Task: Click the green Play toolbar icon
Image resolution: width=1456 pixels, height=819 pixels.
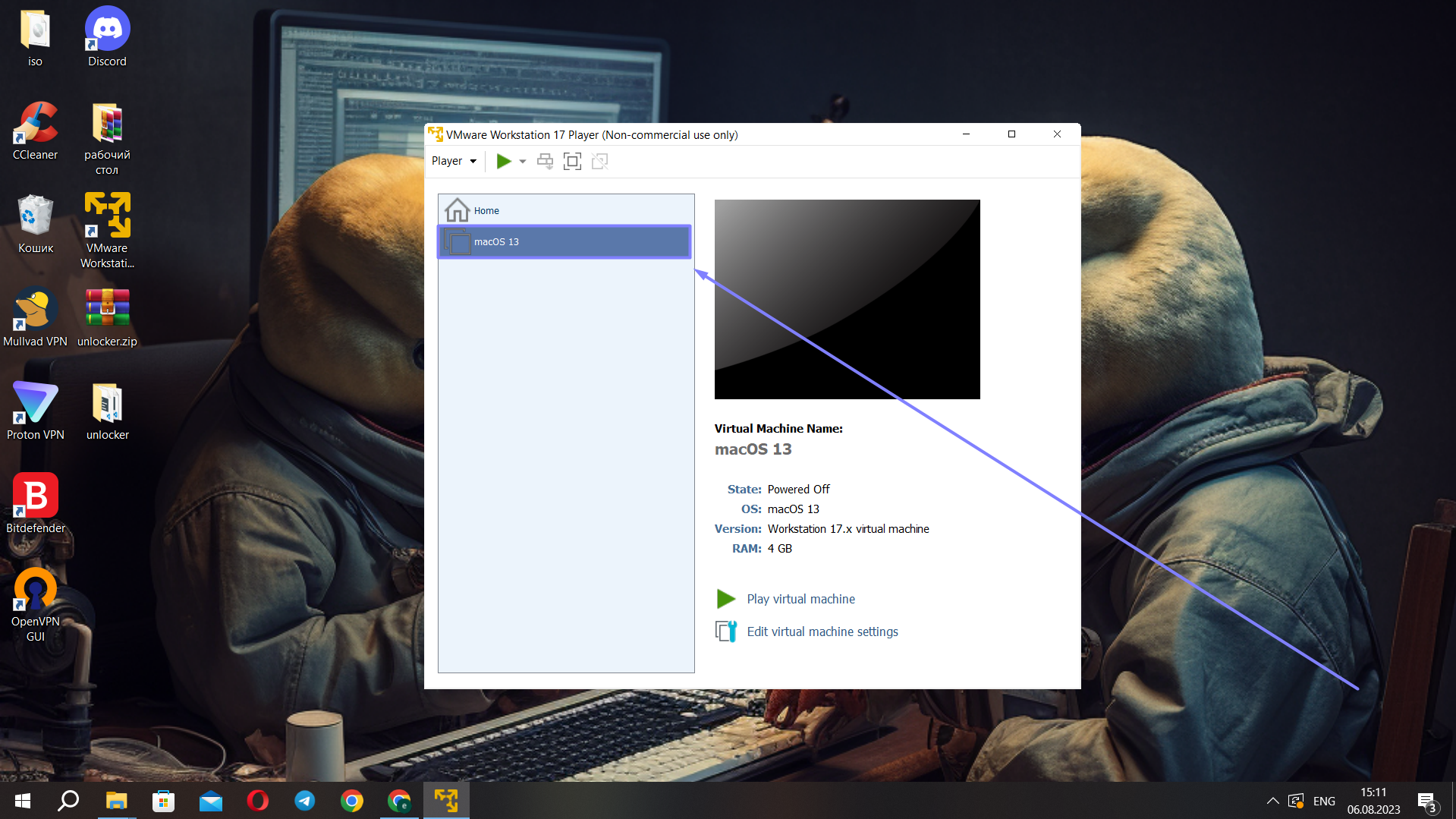Action: 503,161
